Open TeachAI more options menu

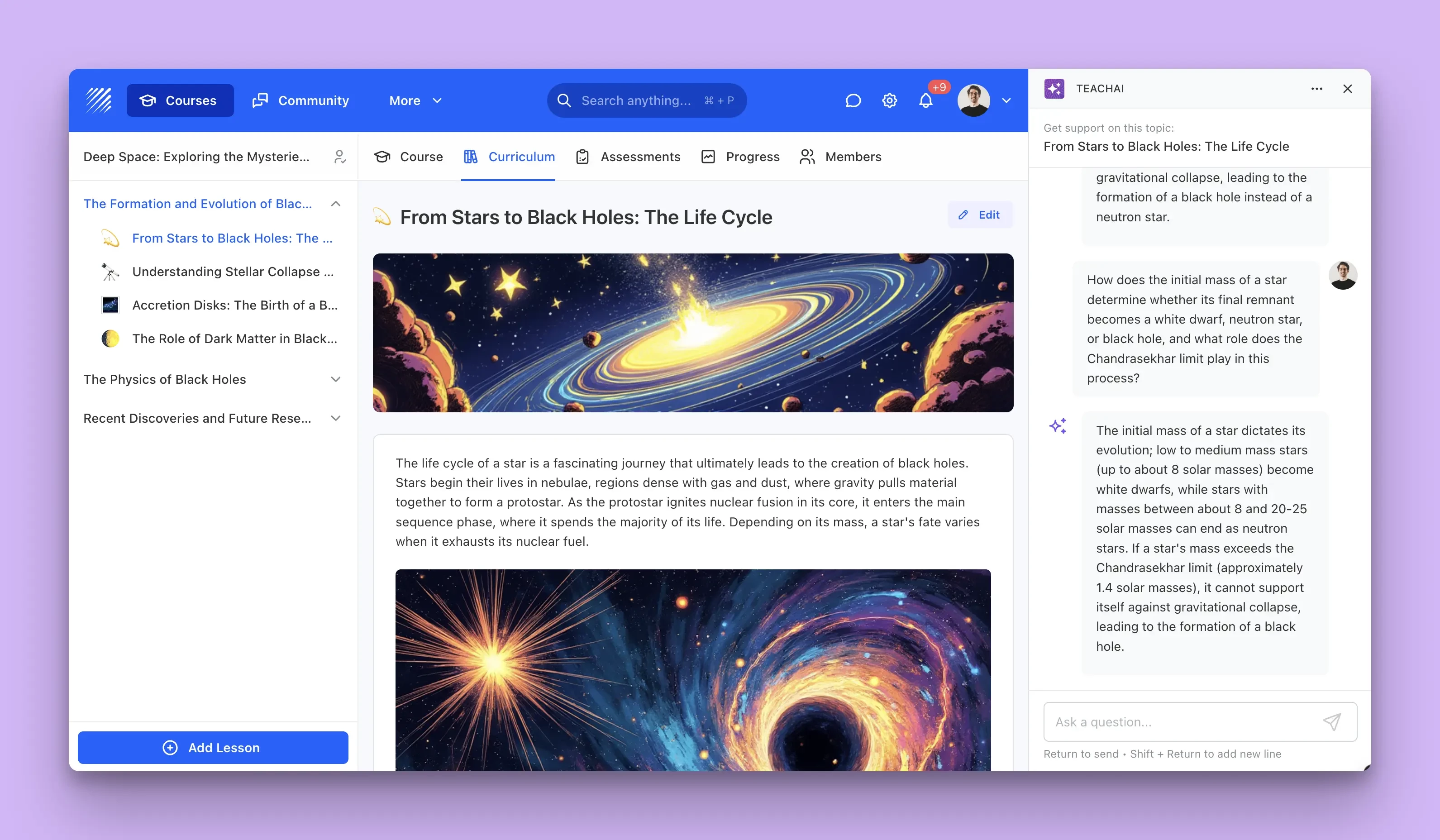pyautogui.click(x=1316, y=89)
